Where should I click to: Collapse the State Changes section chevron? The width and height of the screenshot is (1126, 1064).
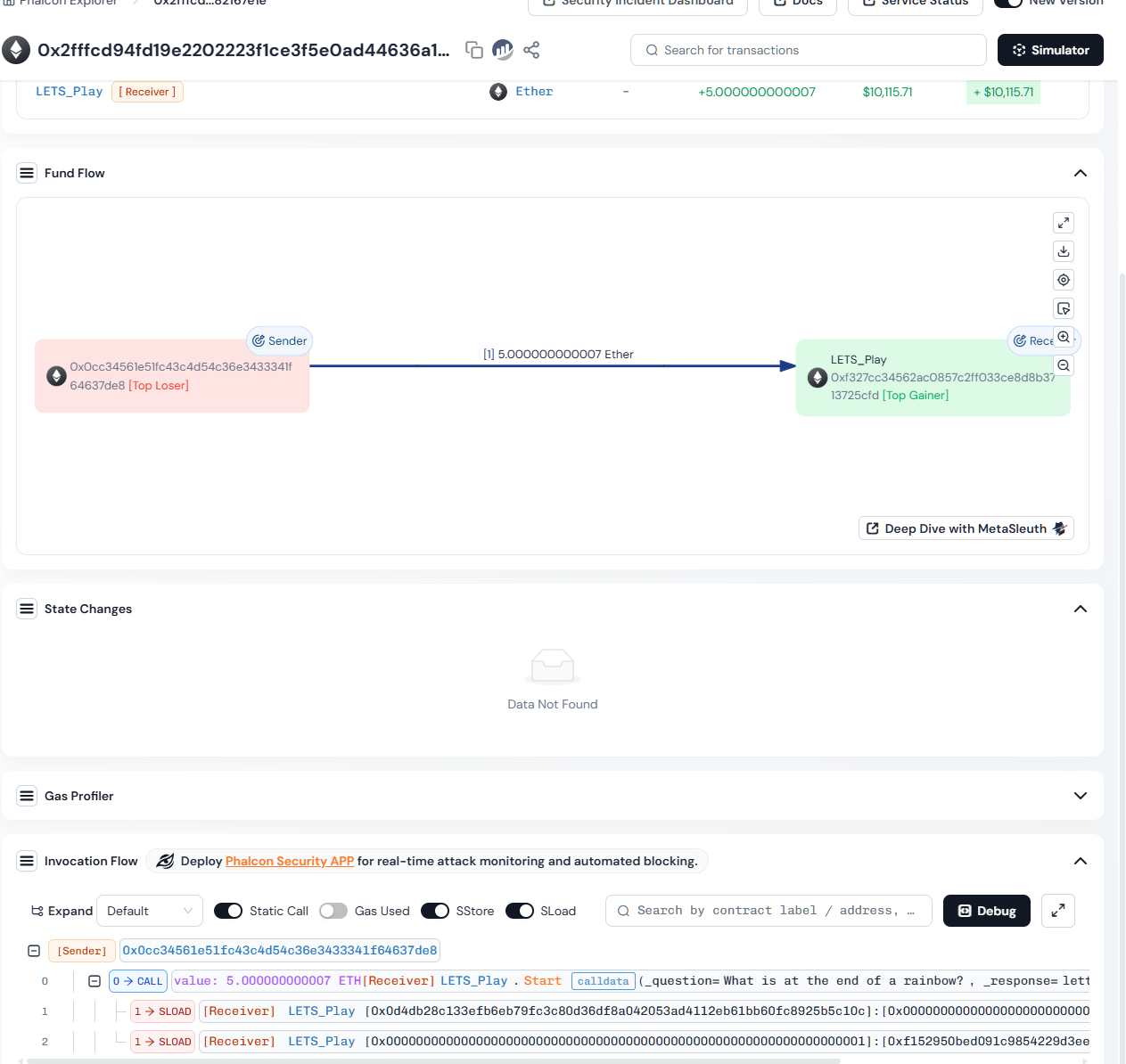(x=1081, y=609)
